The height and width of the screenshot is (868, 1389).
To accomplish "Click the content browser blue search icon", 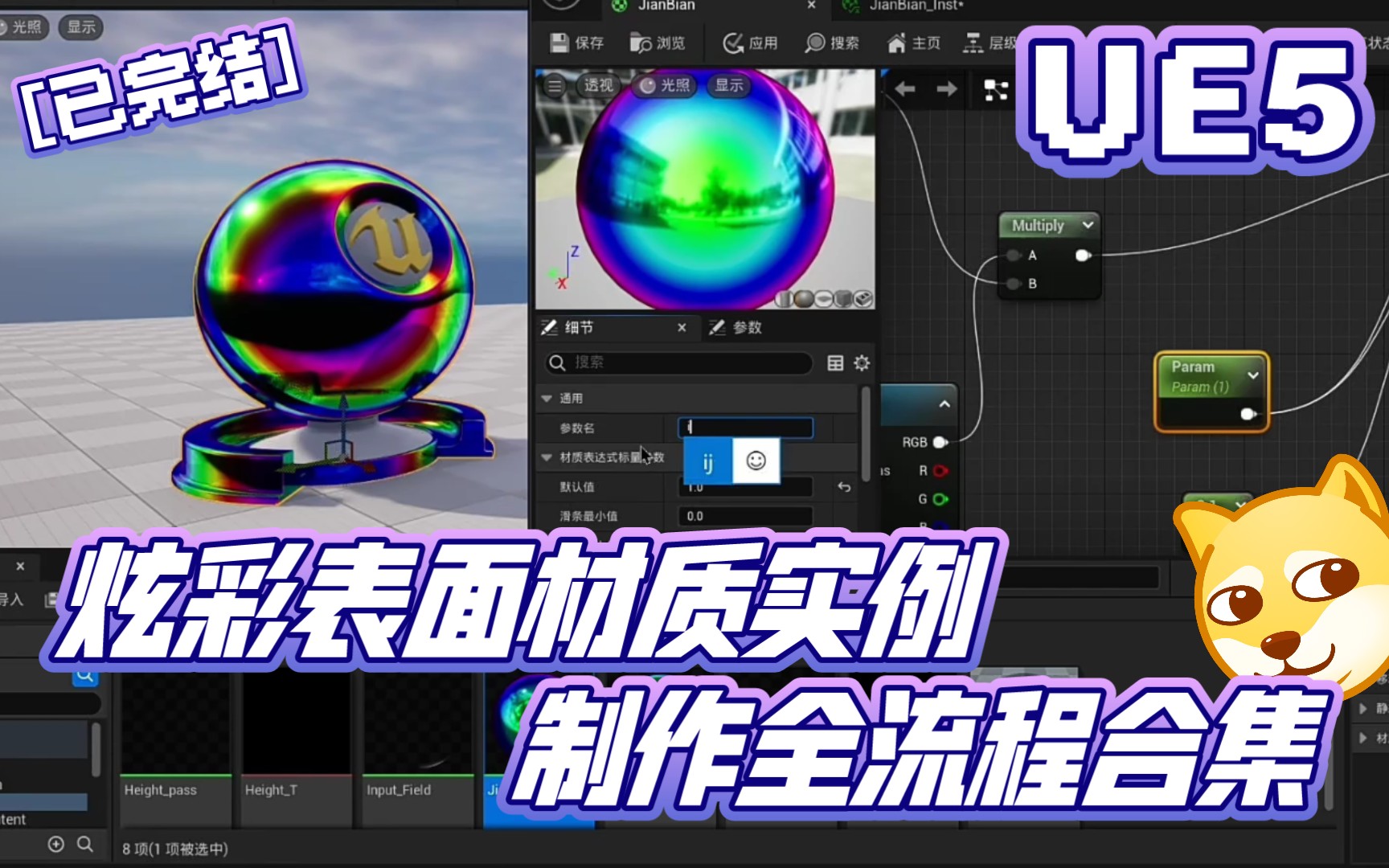I will (x=85, y=675).
